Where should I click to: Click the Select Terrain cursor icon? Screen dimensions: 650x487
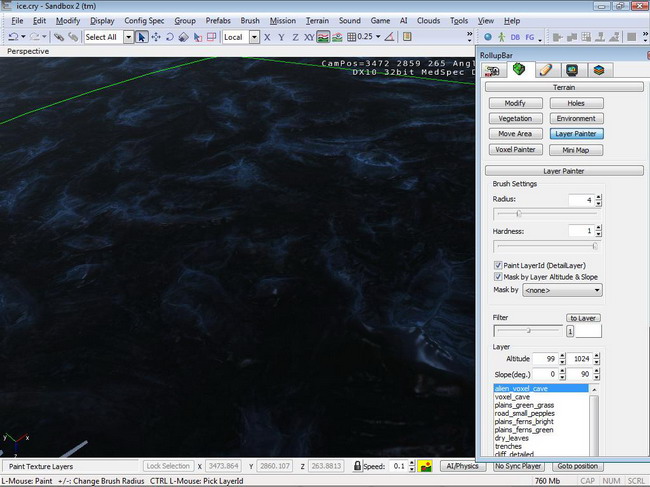click(198, 37)
